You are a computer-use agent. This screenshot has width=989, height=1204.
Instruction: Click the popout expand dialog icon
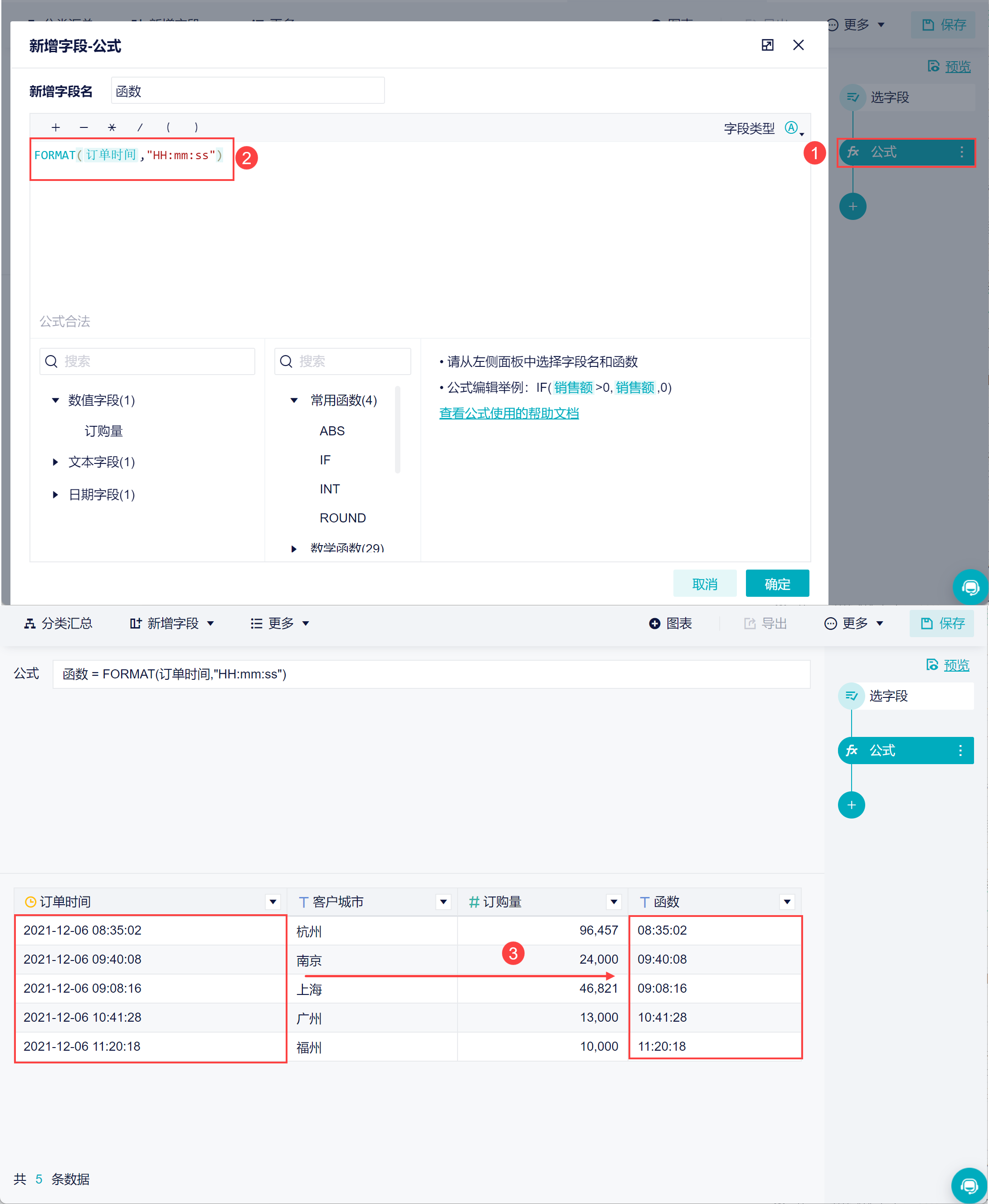point(767,45)
